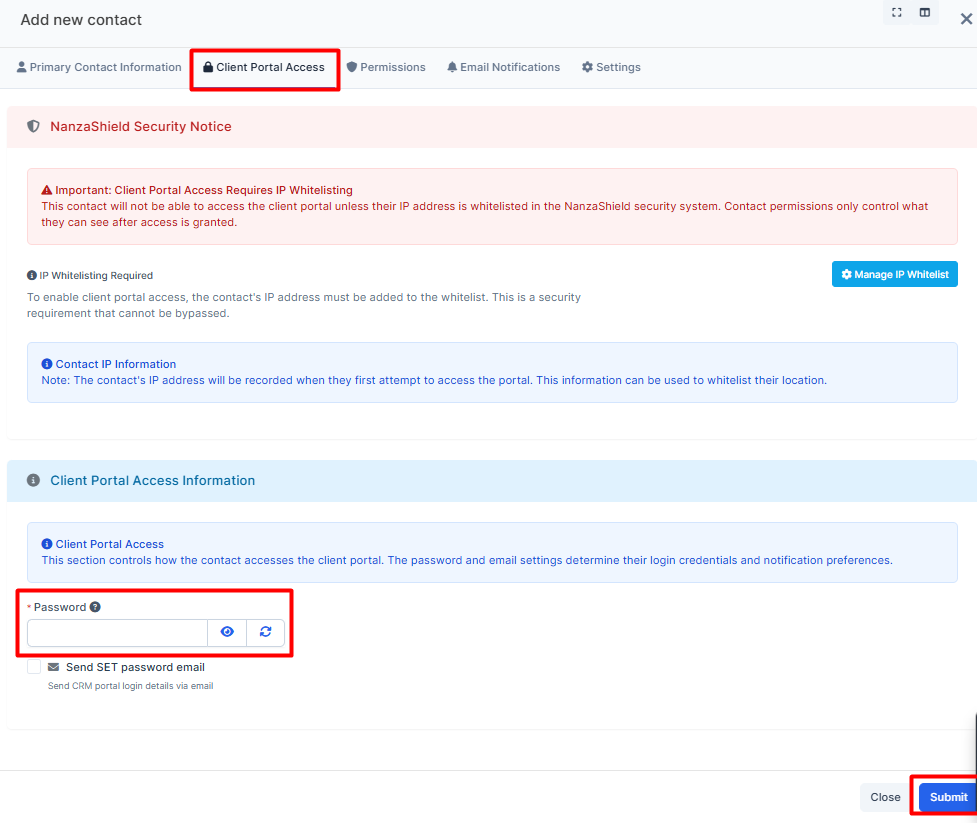Screen dimensions: 977x823
Task: Generate a new password using the refresh icon
Action: (x=265, y=632)
